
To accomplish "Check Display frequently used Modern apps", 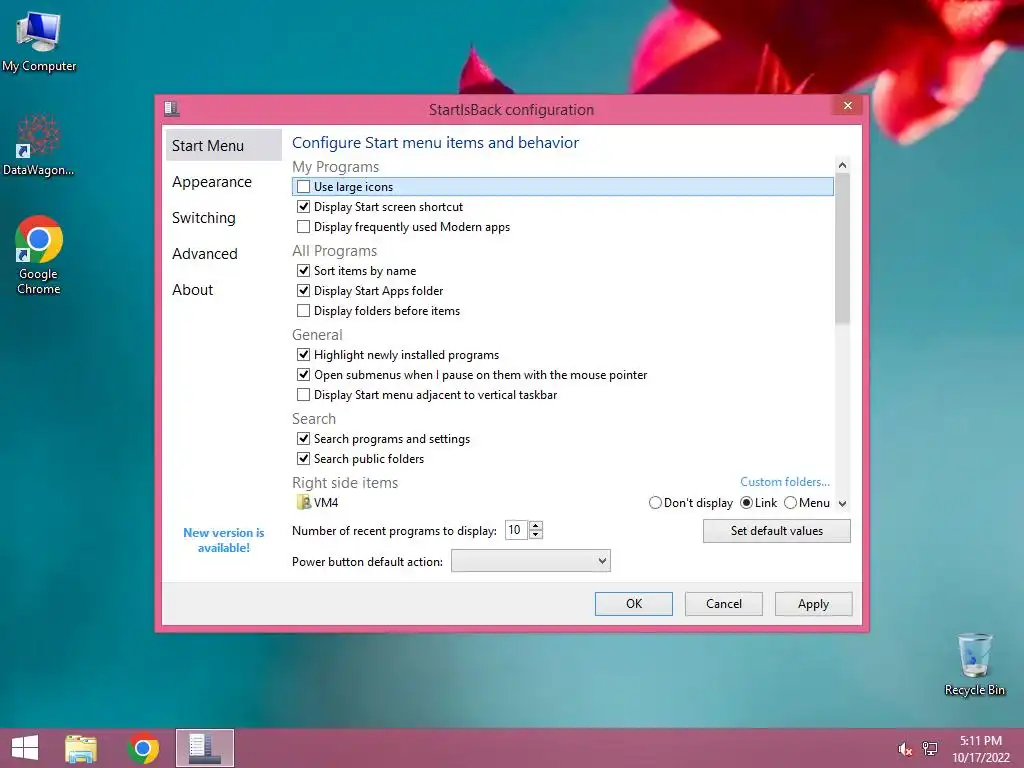I will tap(303, 227).
